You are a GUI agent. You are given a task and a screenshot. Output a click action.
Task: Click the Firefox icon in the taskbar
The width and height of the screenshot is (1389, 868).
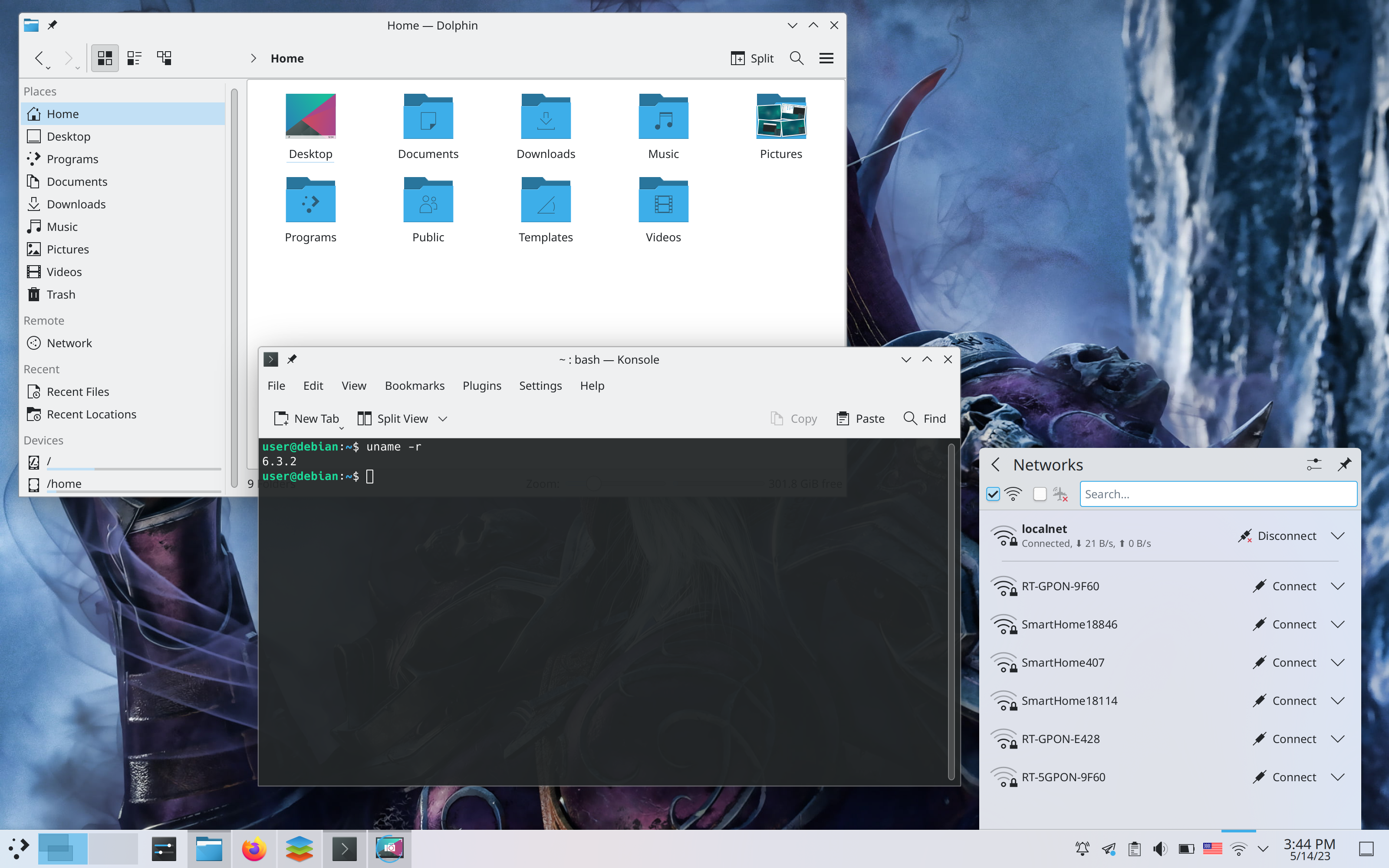pos(254,848)
